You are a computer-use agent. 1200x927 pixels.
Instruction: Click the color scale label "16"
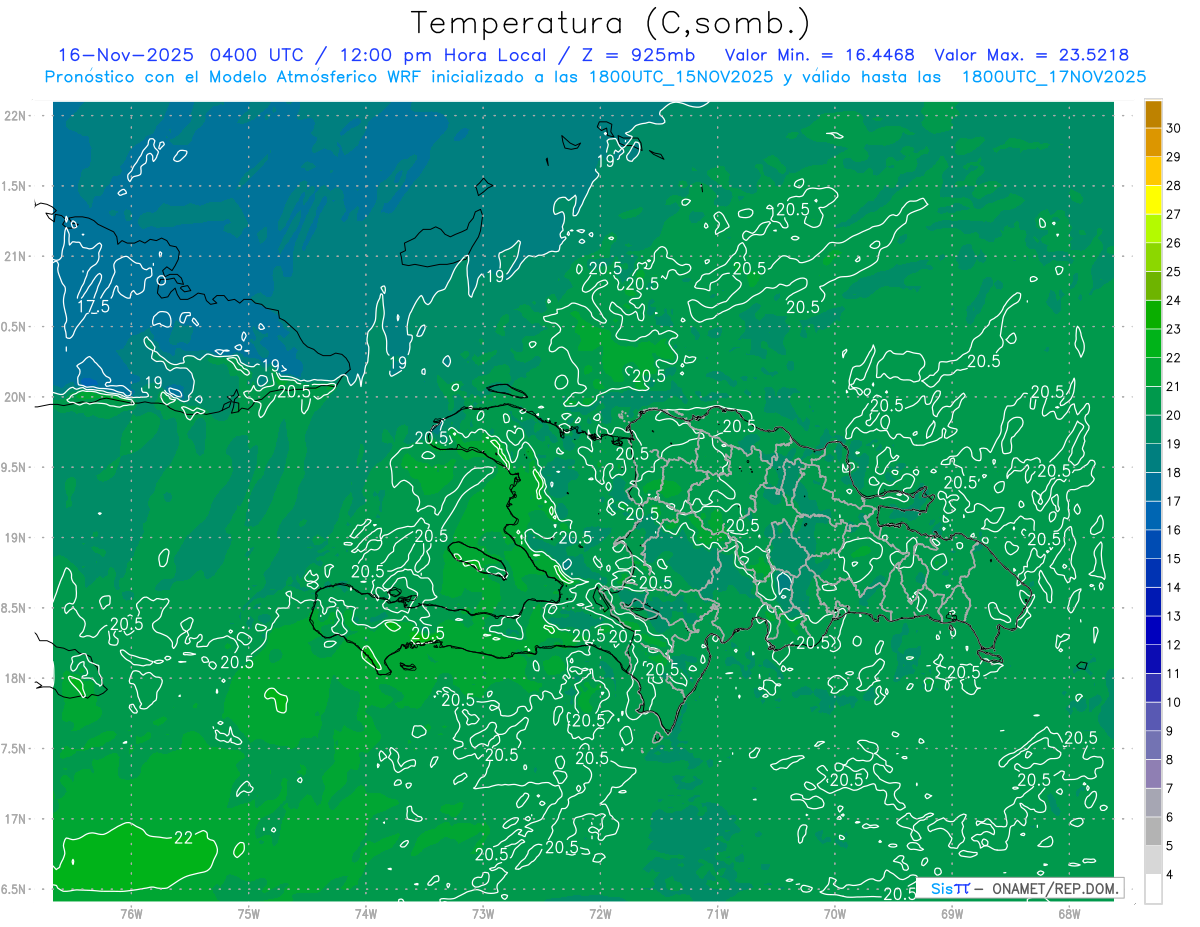(x=1174, y=530)
